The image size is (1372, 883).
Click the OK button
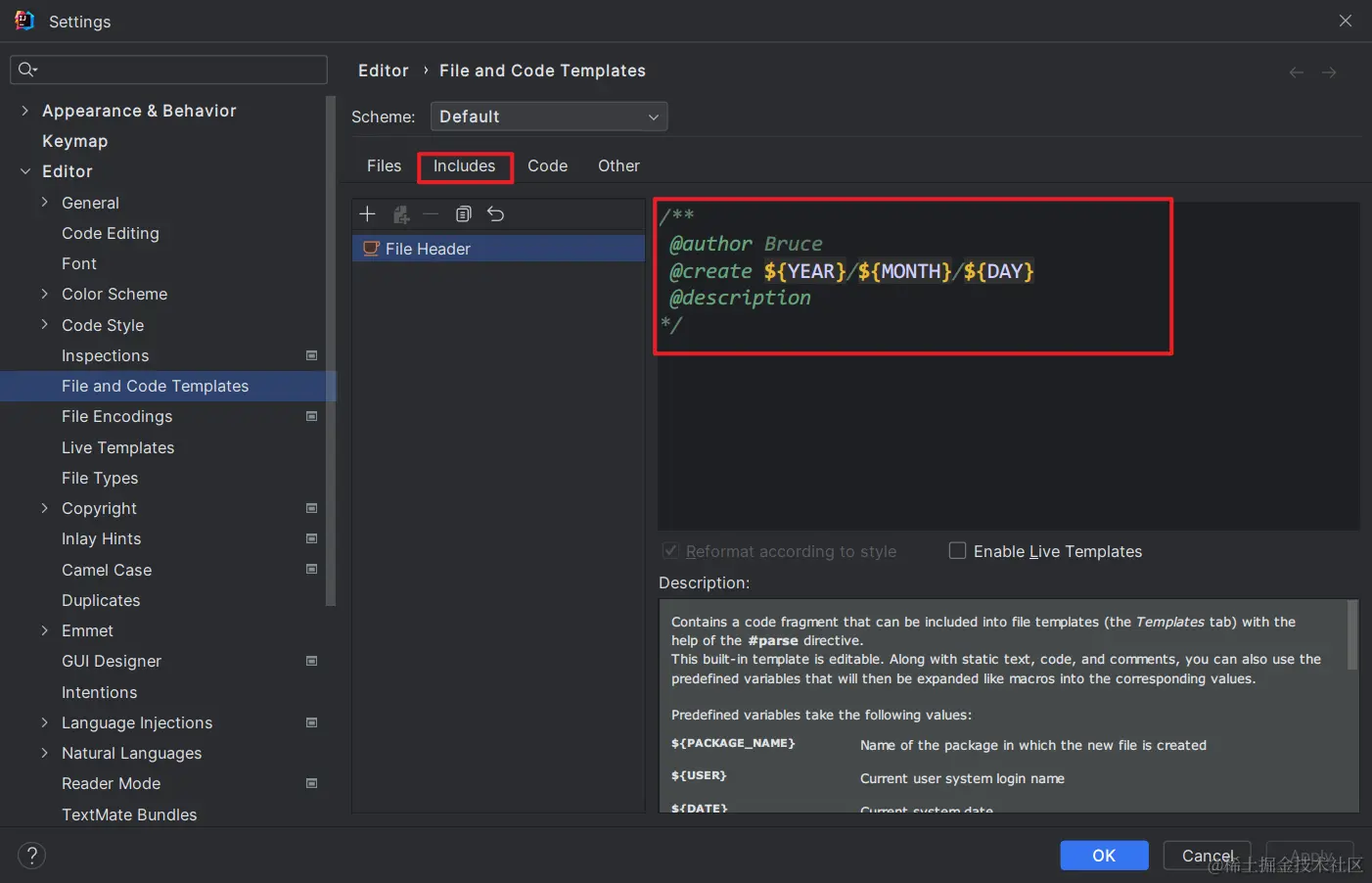point(1104,856)
